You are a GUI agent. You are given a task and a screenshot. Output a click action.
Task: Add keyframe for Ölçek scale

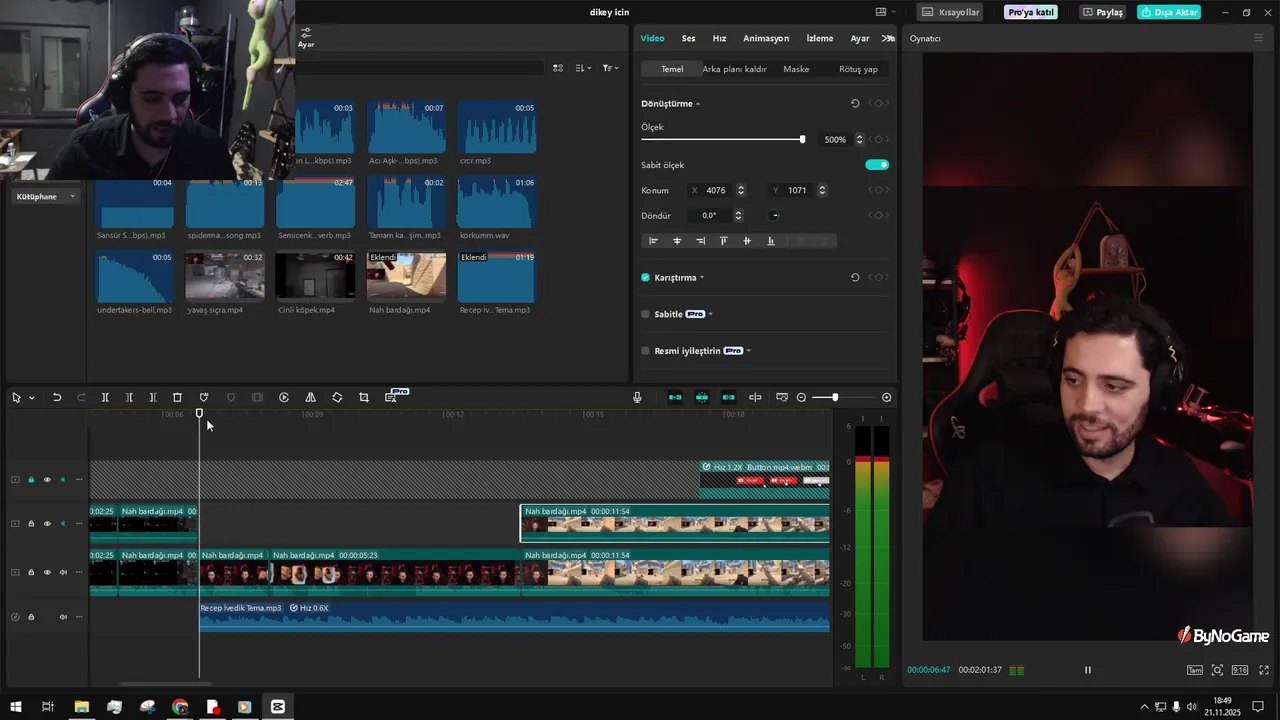[878, 139]
